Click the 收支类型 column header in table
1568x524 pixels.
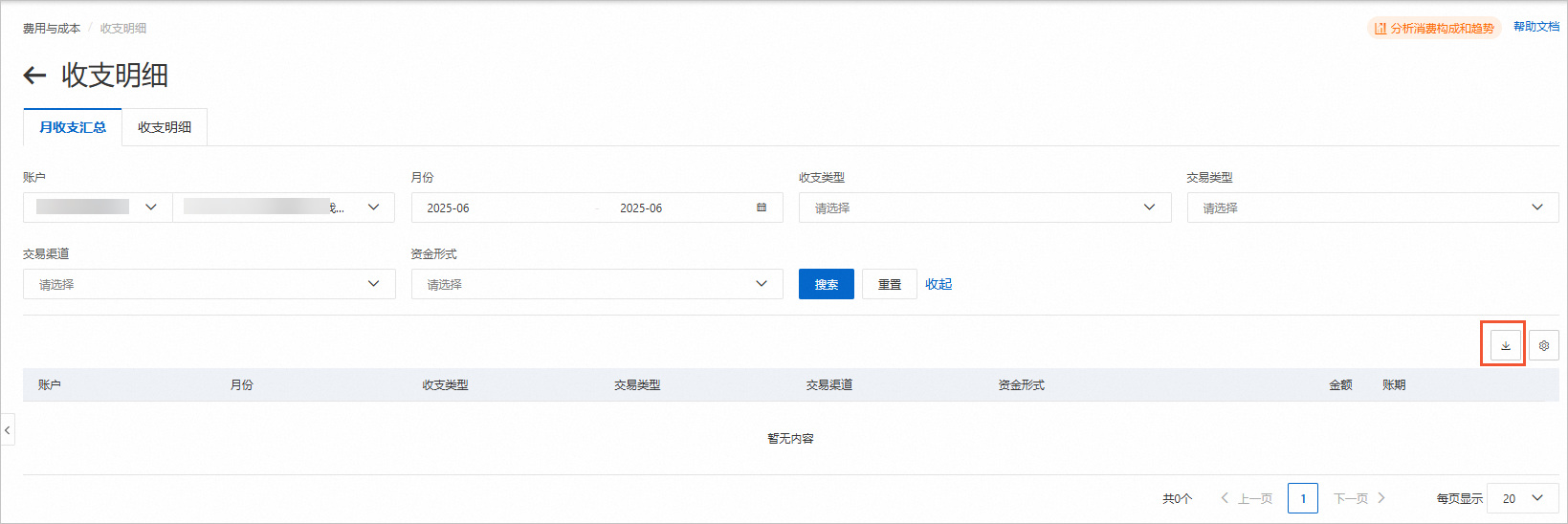point(445,384)
